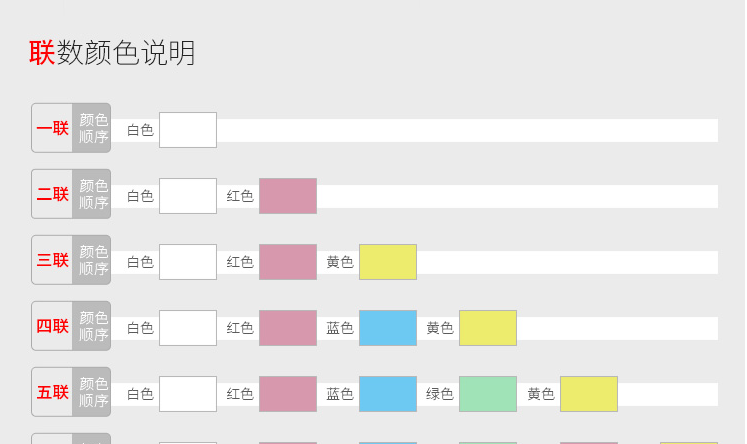Click the red swatch in the 三联 row

click(x=288, y=262)
